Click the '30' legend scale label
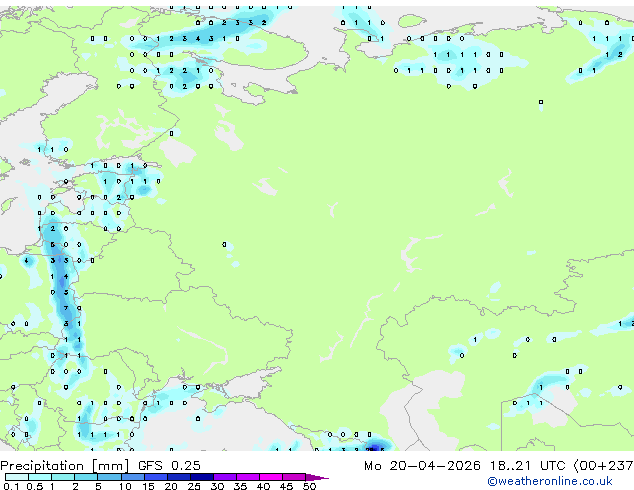 217,486
